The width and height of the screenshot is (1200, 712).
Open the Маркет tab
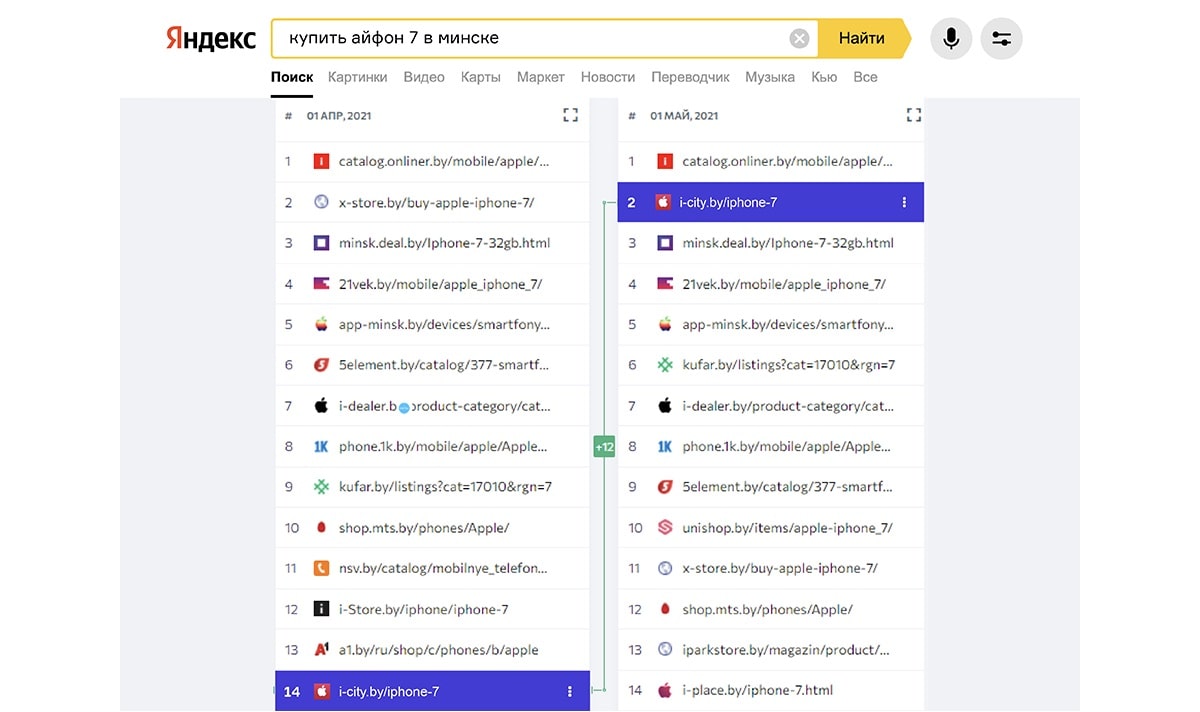[x=541, y=77]
